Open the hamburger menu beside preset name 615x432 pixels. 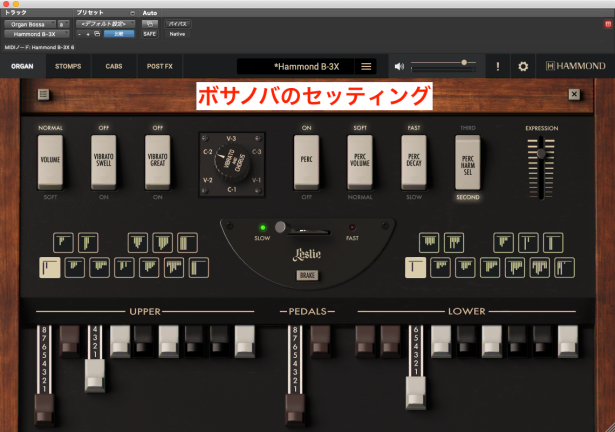click(x=366, y=67)
